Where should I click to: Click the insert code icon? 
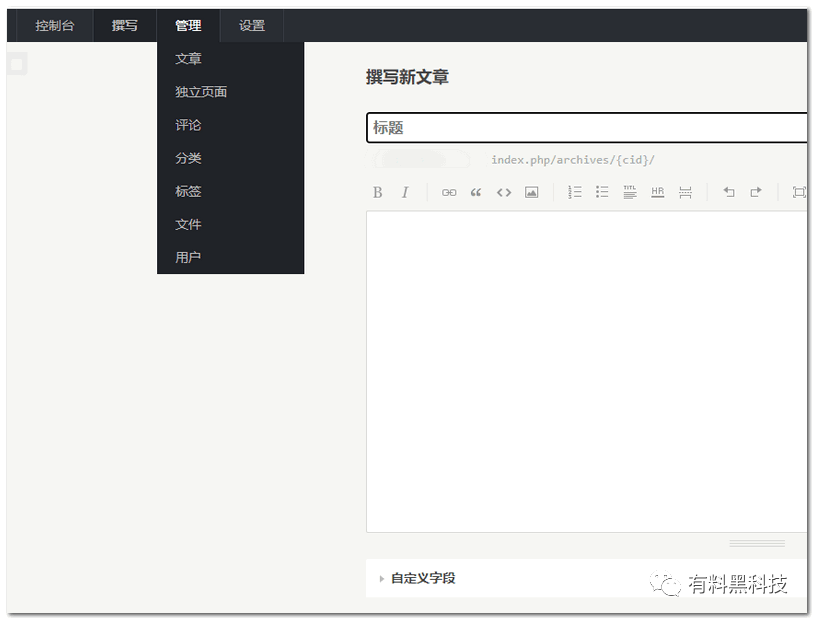point(504,192)
